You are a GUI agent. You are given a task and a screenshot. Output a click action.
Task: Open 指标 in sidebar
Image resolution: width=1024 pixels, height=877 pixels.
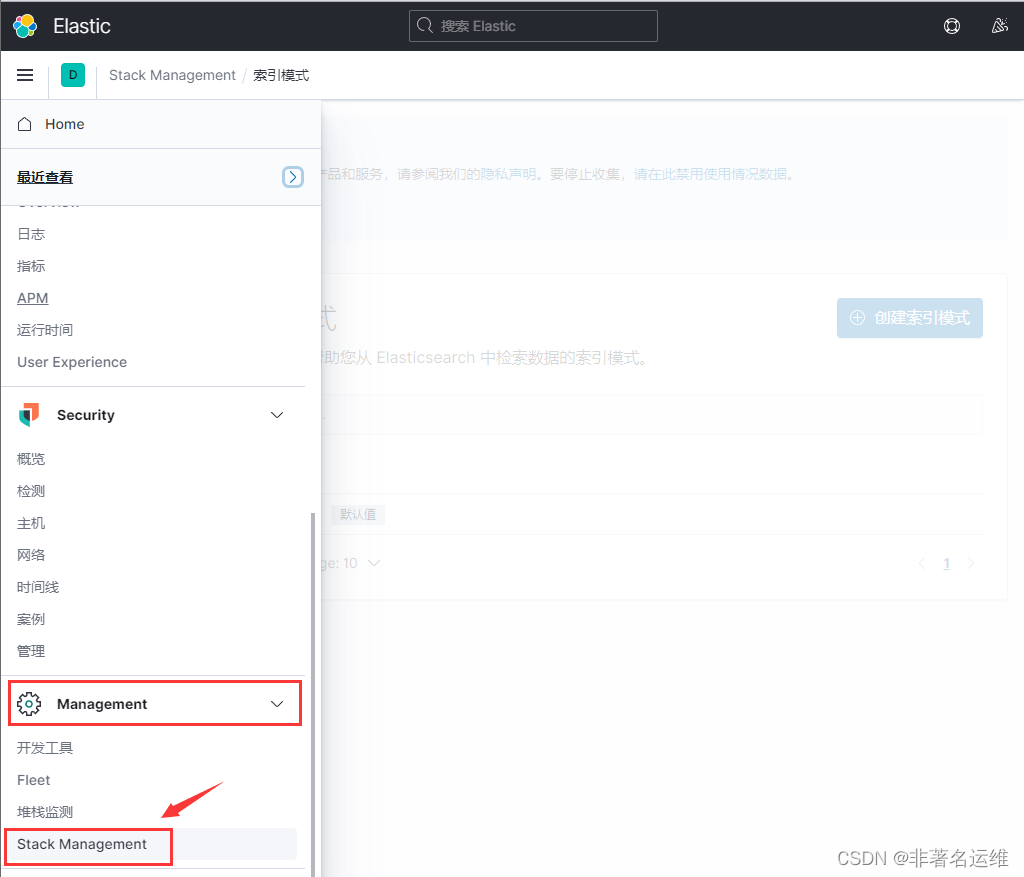pos(31,266)
